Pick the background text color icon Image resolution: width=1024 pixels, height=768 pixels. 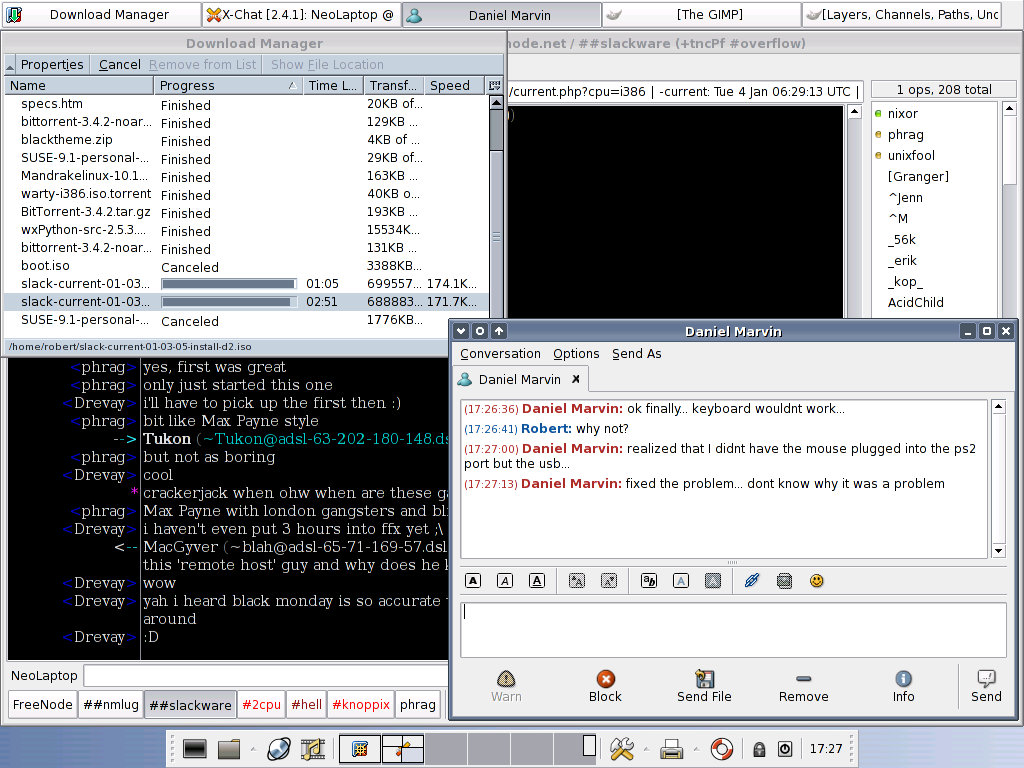[713, 581]
